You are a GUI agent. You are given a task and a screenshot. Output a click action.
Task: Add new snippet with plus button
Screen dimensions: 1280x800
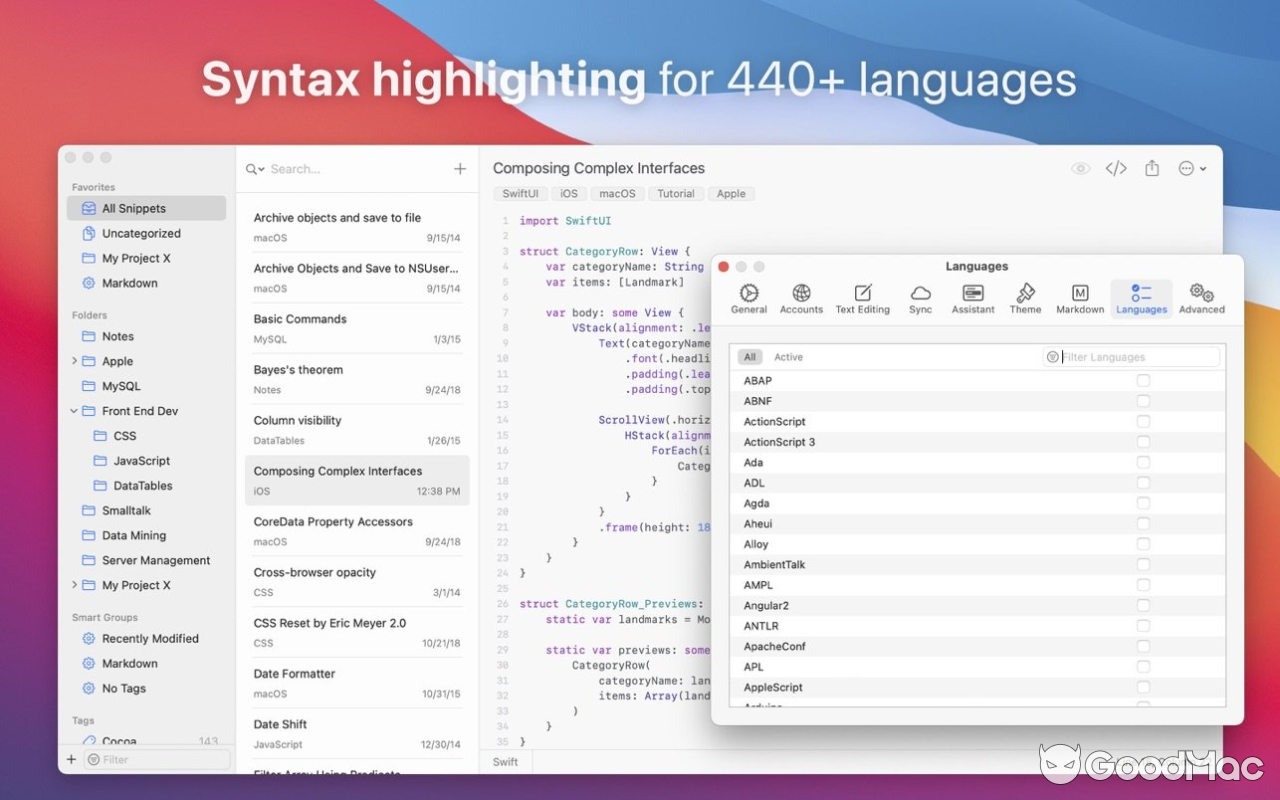pos(460,169)
